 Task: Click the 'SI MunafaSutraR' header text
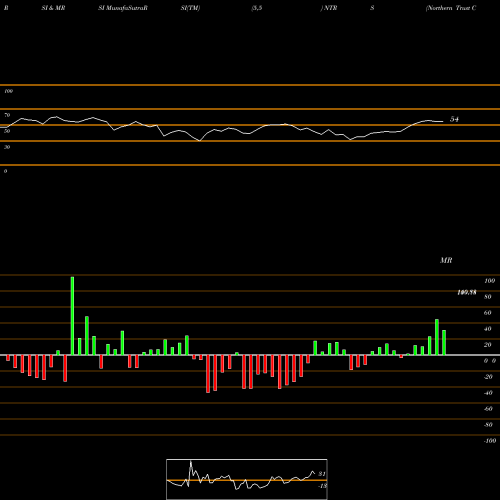point(123,8)
